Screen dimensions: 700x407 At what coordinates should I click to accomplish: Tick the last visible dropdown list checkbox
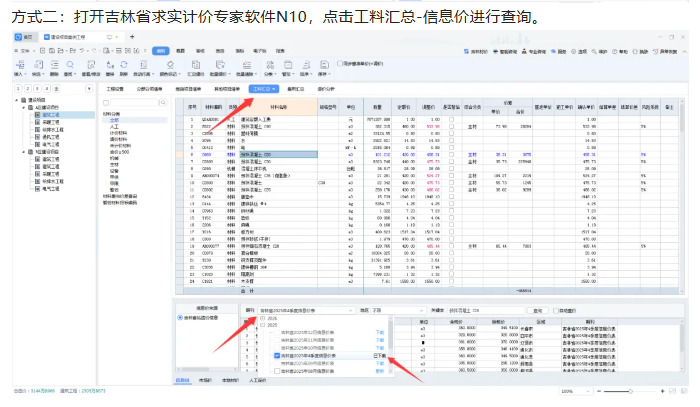(277, 371)
